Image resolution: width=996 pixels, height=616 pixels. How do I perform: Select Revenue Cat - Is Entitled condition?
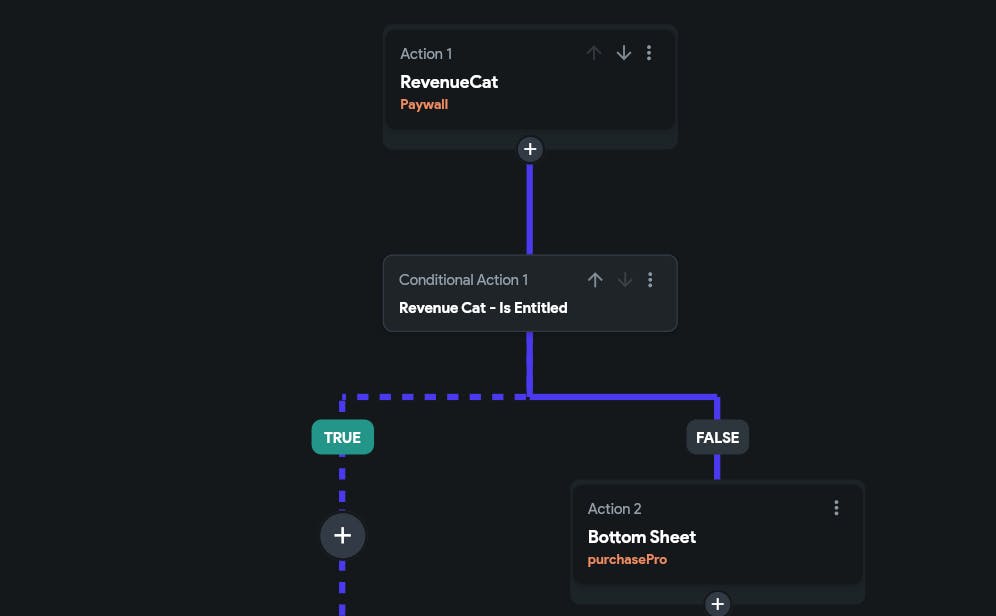click(483, 308)
